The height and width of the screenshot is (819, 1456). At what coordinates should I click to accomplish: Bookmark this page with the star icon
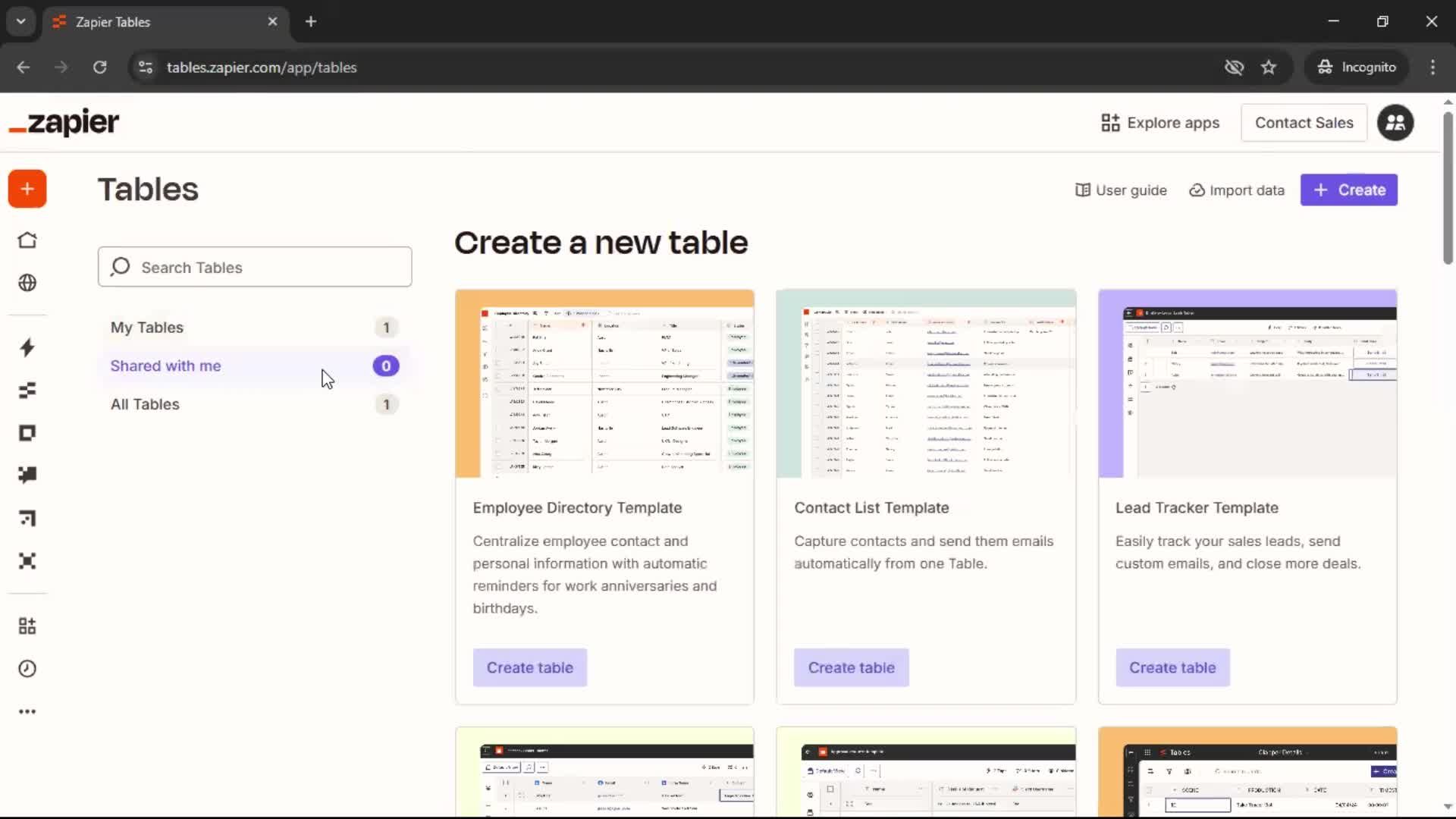[x=1269, y=67]
